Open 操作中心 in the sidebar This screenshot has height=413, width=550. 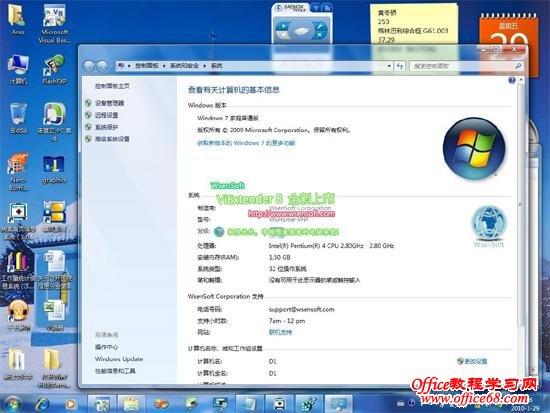click(x=107, y=347)
